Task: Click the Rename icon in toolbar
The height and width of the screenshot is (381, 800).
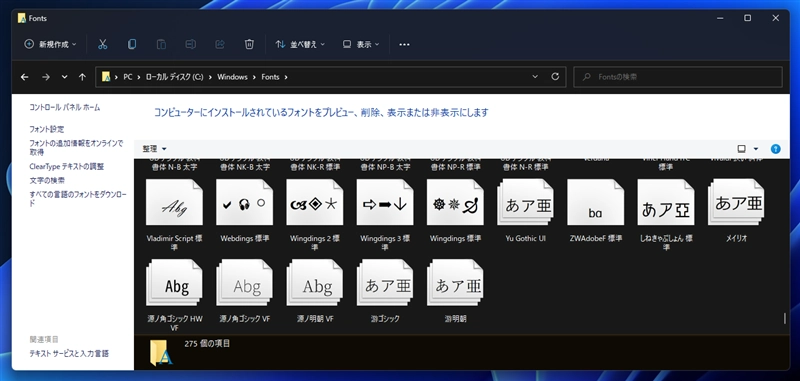Action: [190, 44]
